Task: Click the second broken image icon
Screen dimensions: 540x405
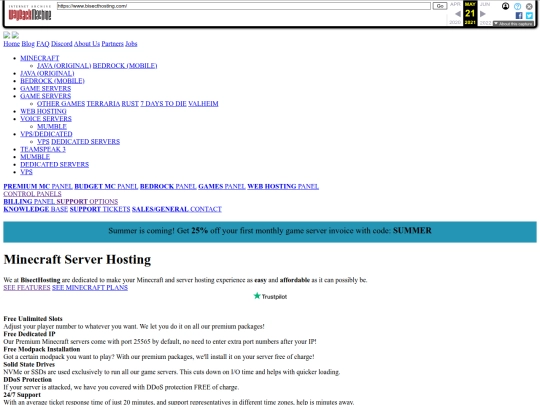Action: tap(15, 35)
